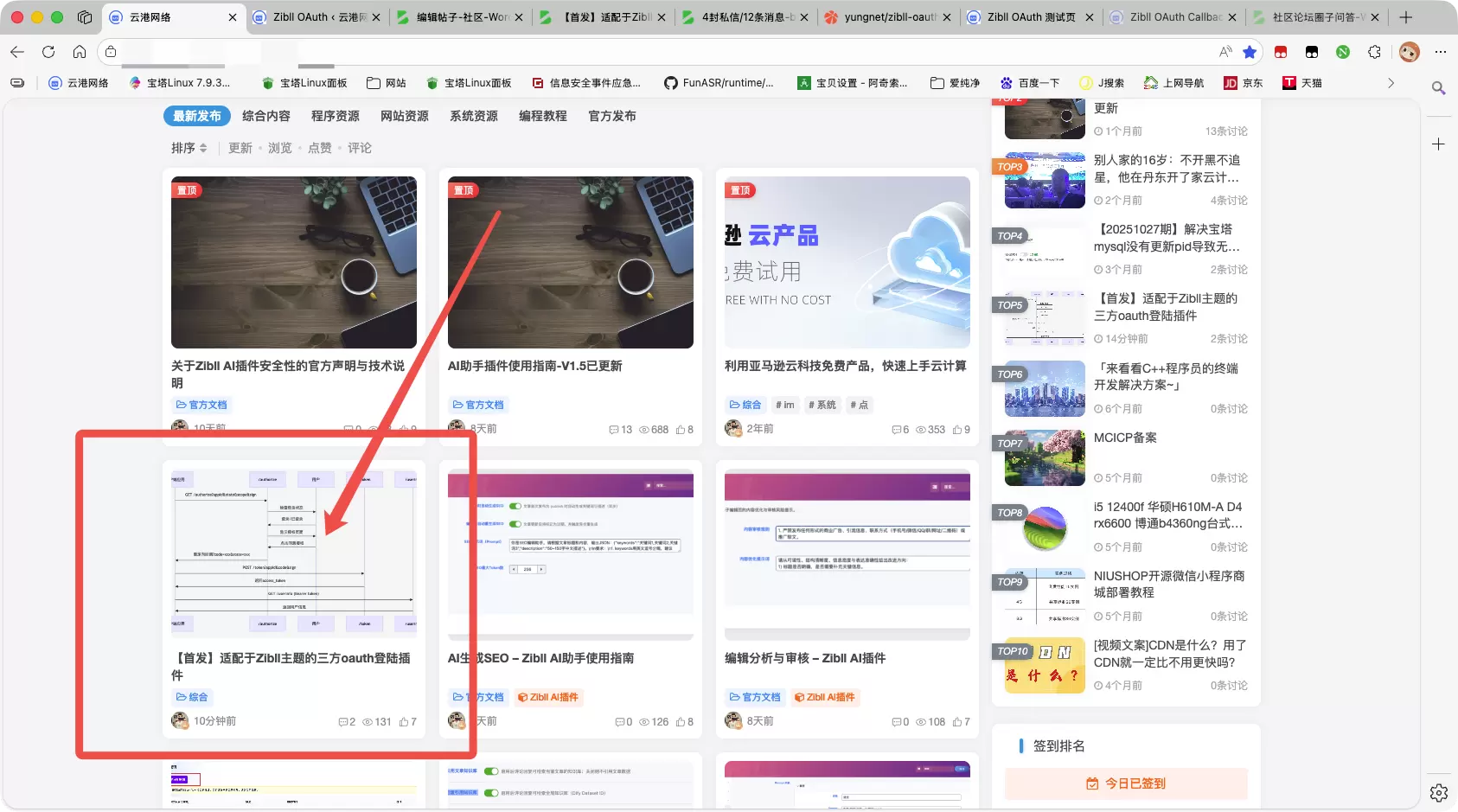Select the 网站资源 category tab
The width and height of the screenshot is (1458, 812).
click(405, 116)
